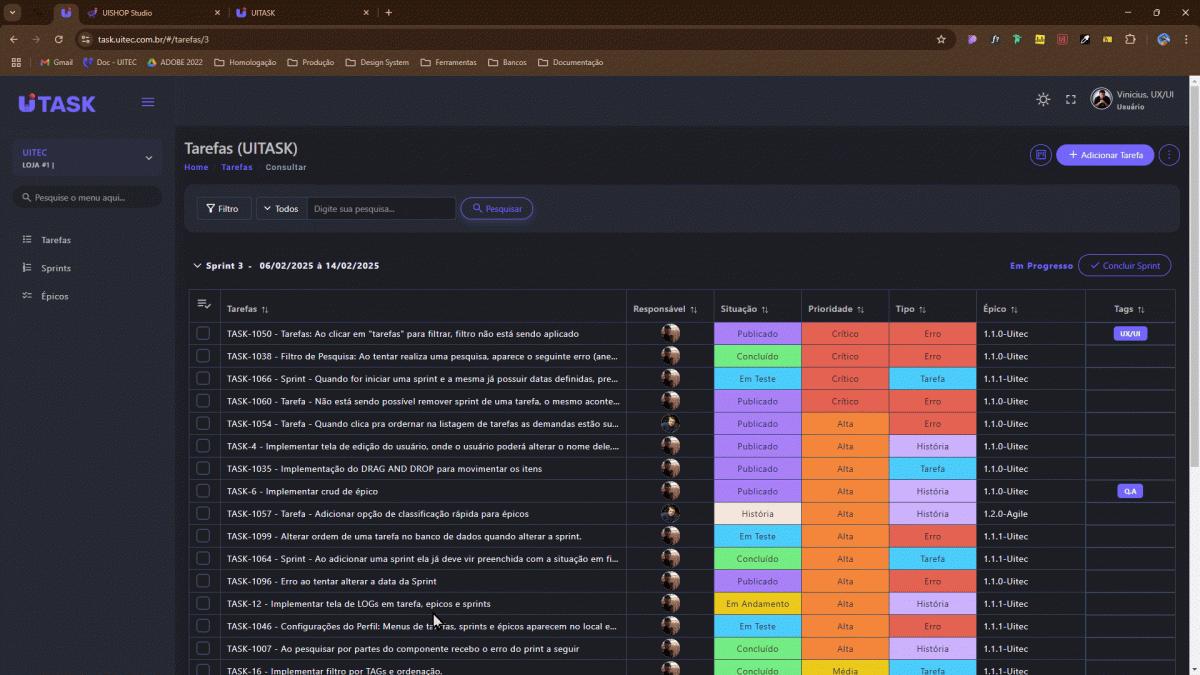Go to Épicos in sidebar menu

(x=55, y=296)
